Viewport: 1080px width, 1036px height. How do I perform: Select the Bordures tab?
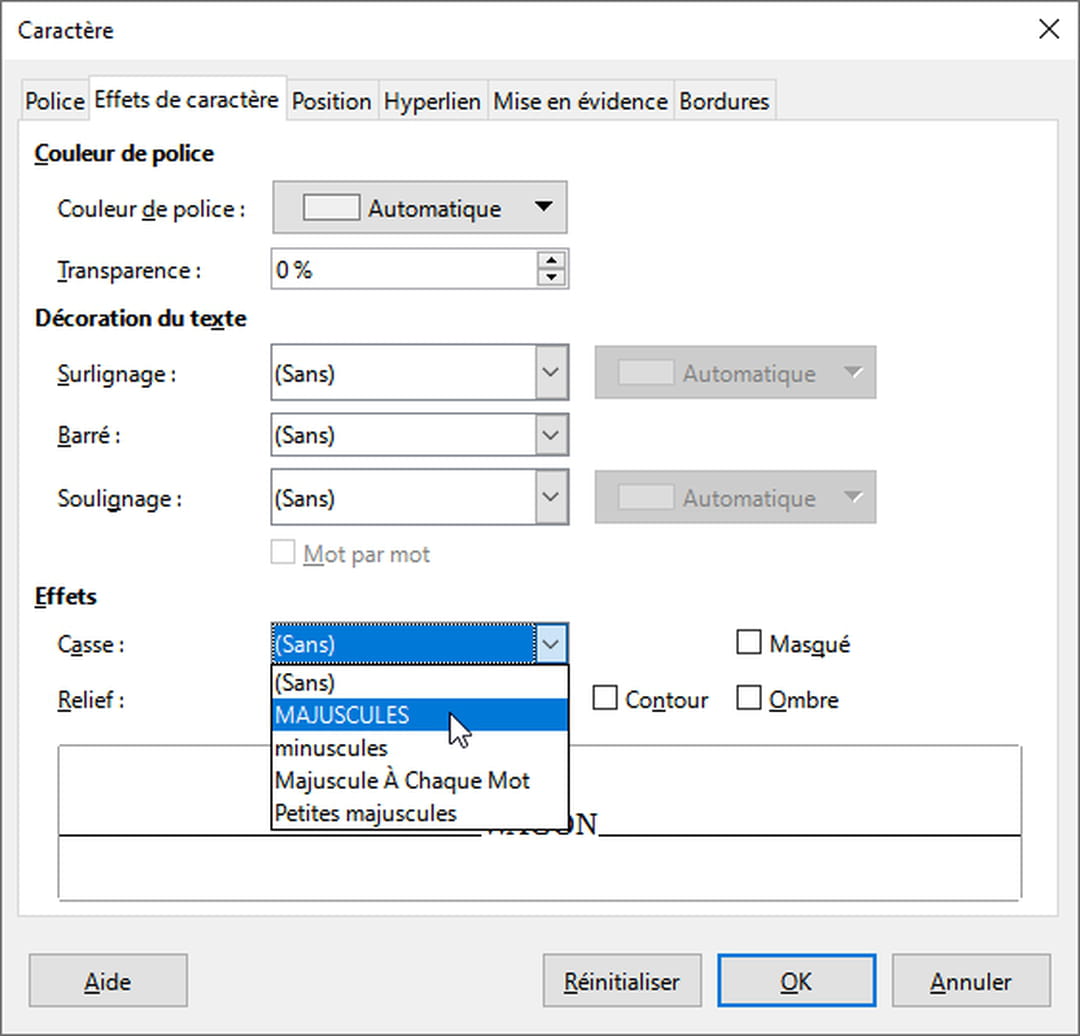[724, 102]
